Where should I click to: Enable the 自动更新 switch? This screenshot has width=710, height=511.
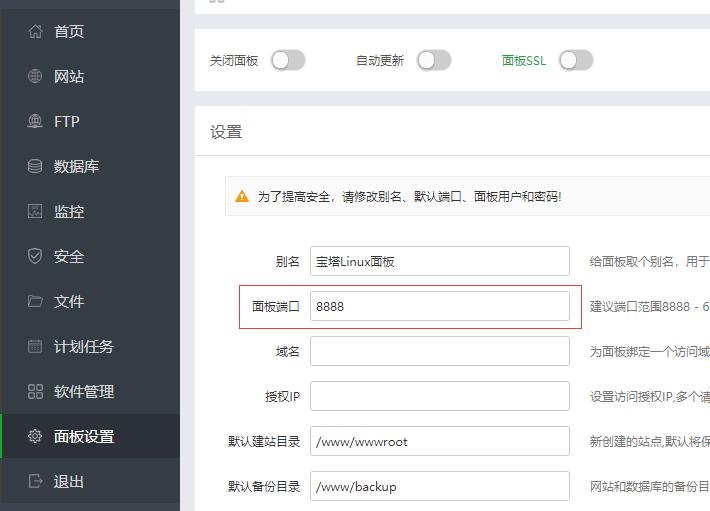[434, 60]
